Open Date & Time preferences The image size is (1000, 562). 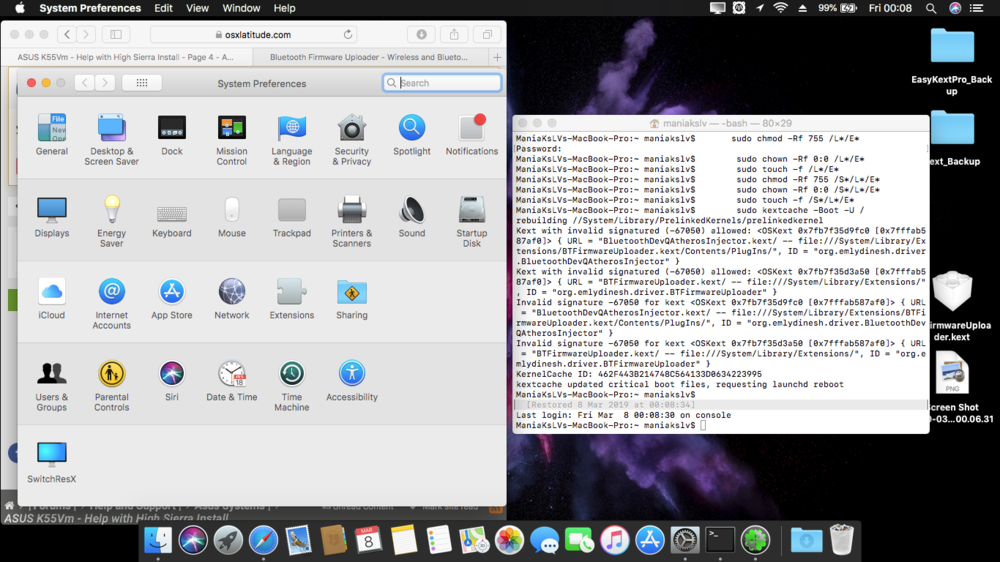click(x=232, y=381)
